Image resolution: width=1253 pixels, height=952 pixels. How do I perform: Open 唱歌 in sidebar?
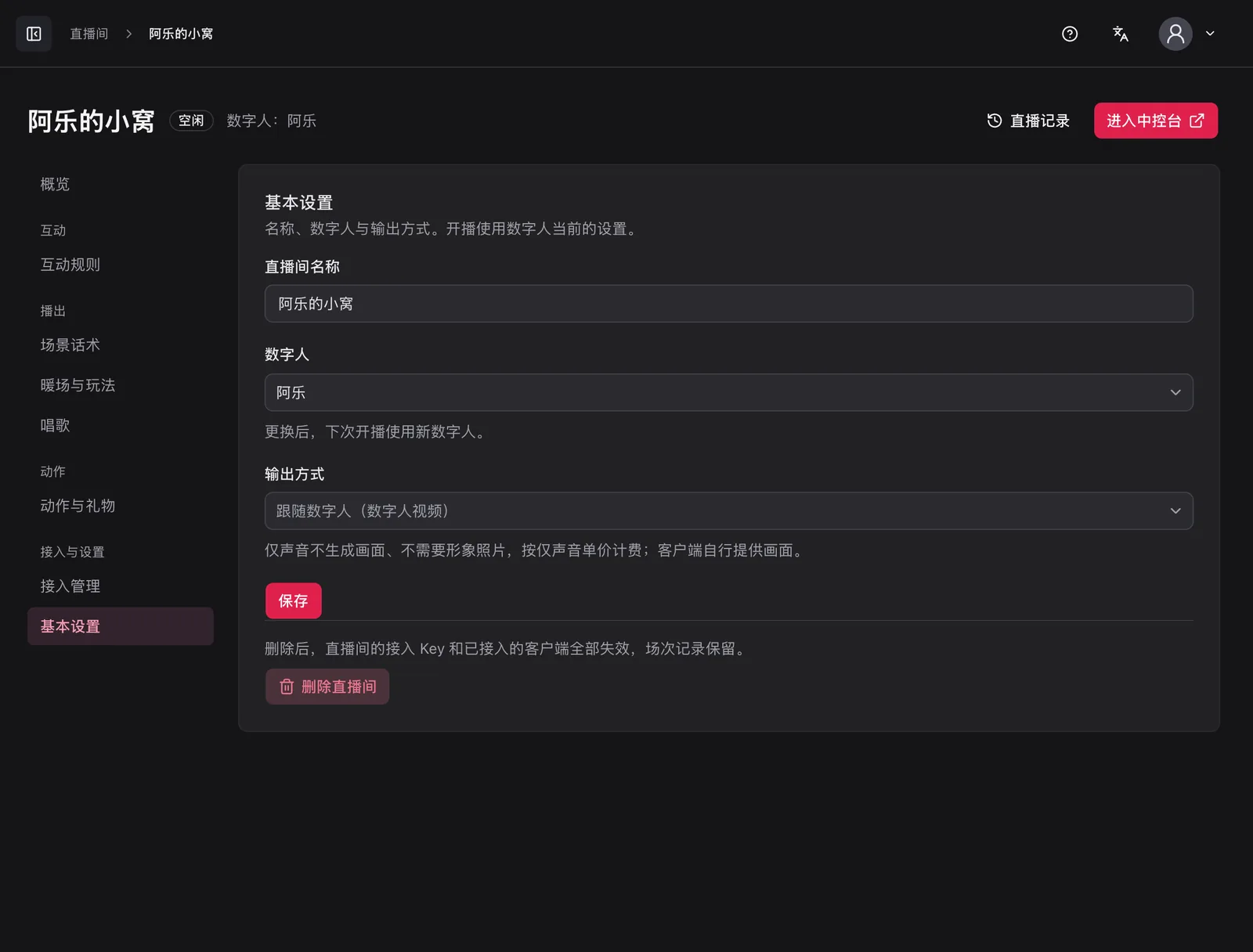(x=121, y=425)
